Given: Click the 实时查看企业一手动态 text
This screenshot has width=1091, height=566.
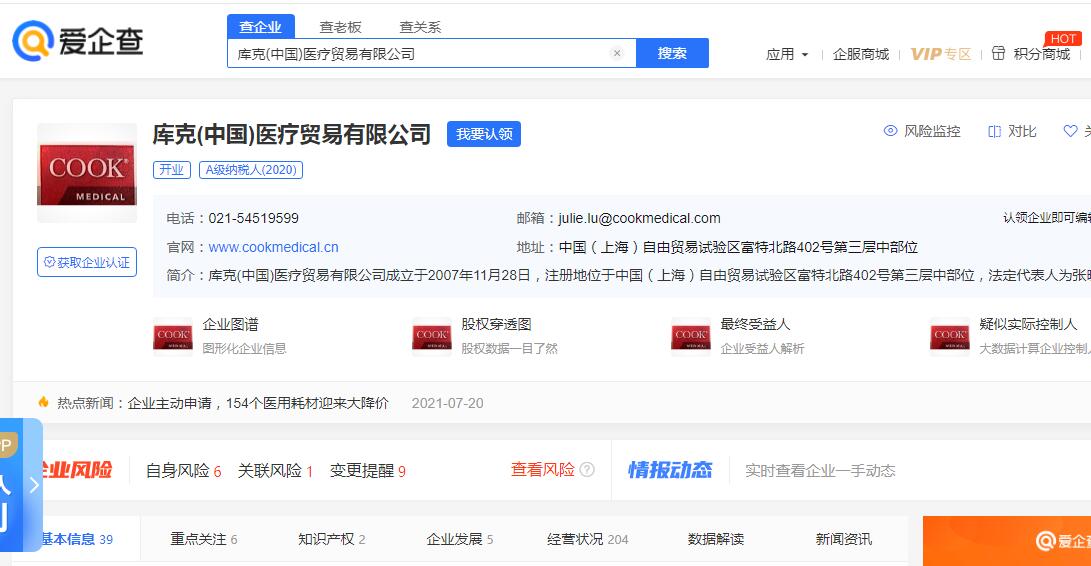Looking at the screenshot, I should (820, 471).
